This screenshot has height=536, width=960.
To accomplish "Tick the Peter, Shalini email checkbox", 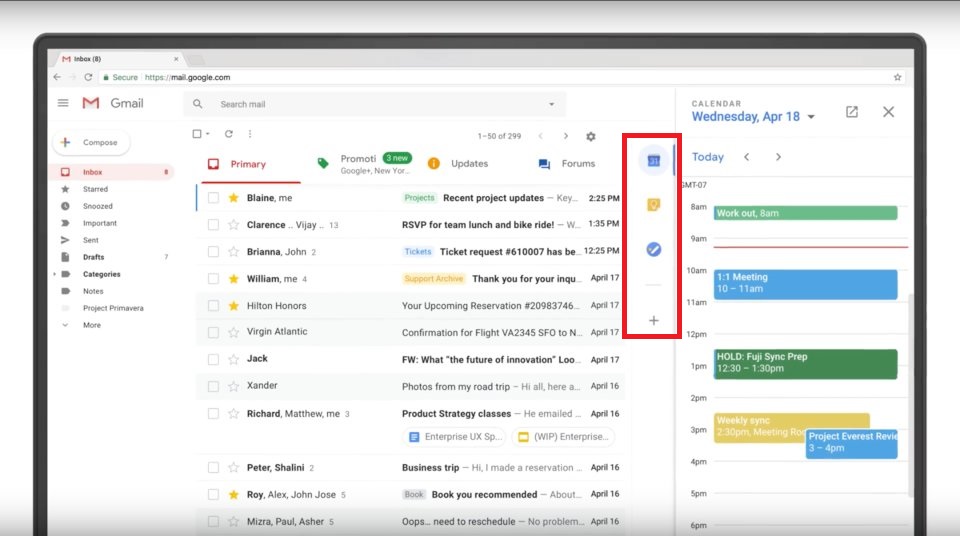I will pos(213,467).
